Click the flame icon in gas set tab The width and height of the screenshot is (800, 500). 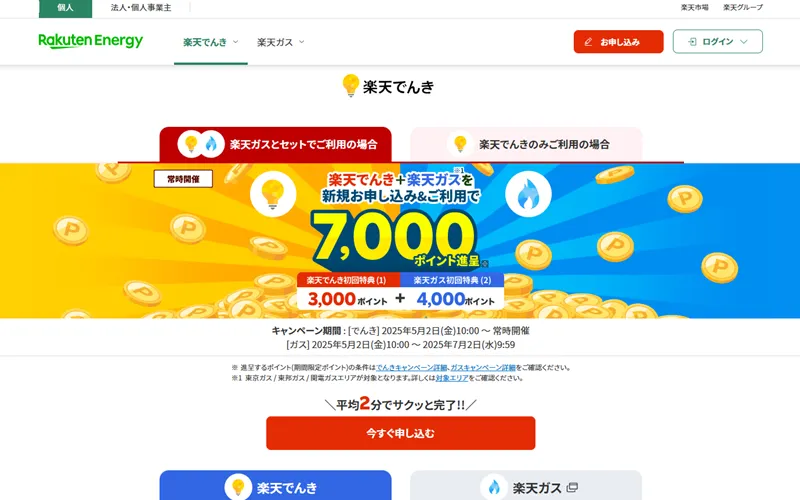point(211,144)
